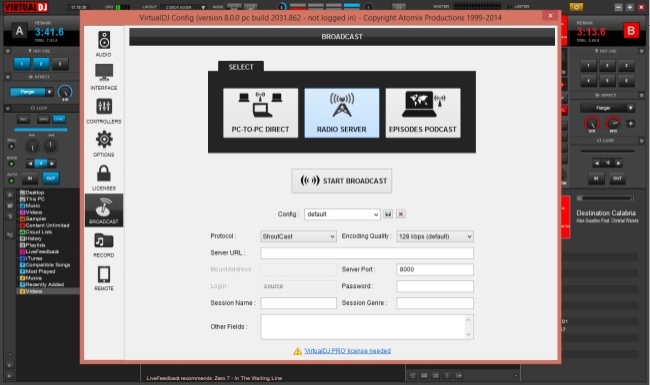Open the Interface settings section
This screenshot has height=385, width=650.
click(x=104, y=77)
